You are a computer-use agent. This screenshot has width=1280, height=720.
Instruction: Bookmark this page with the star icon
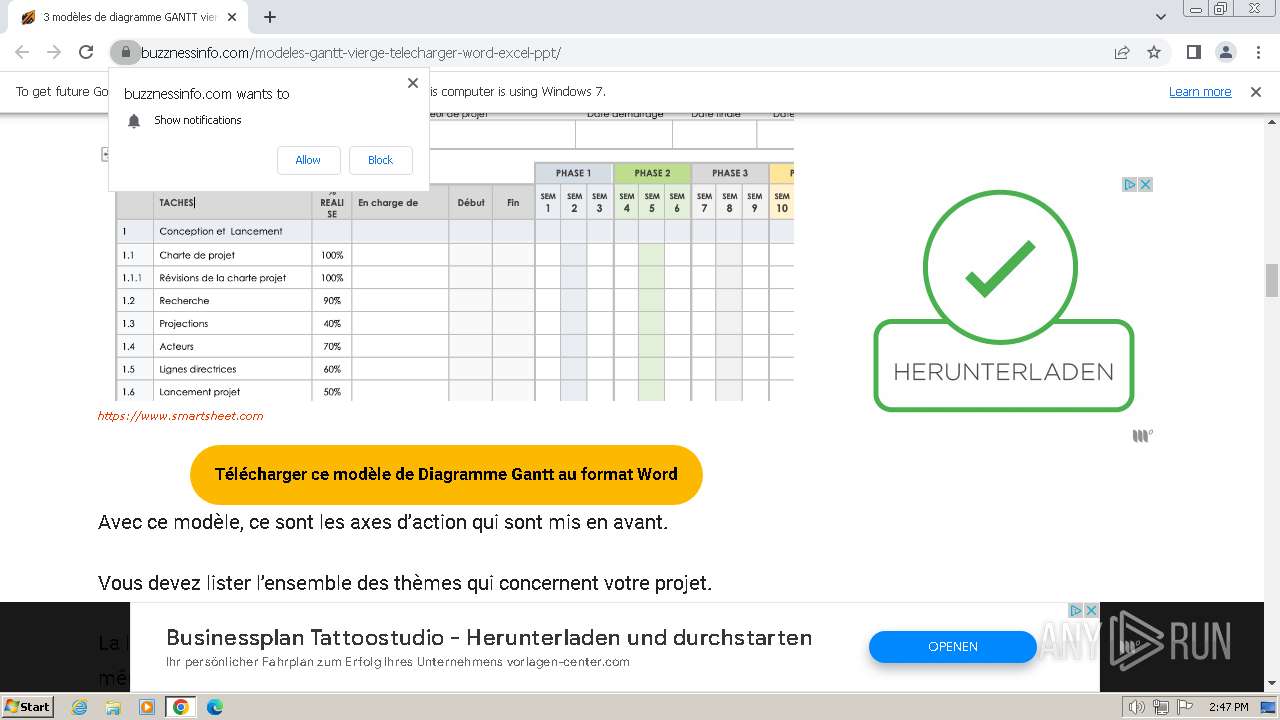pos(1154,52)
